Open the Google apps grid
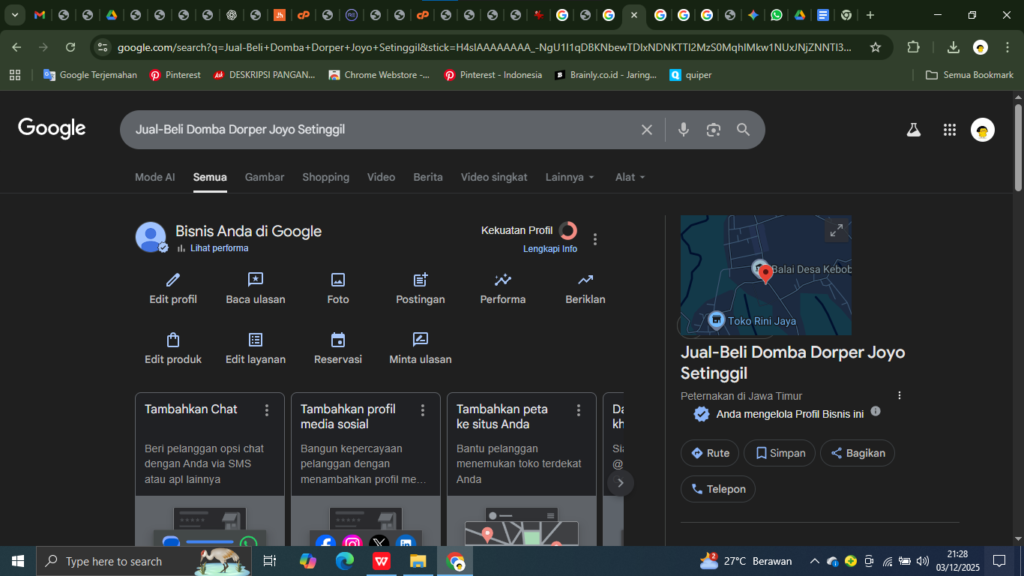 (x=949, y=130)
